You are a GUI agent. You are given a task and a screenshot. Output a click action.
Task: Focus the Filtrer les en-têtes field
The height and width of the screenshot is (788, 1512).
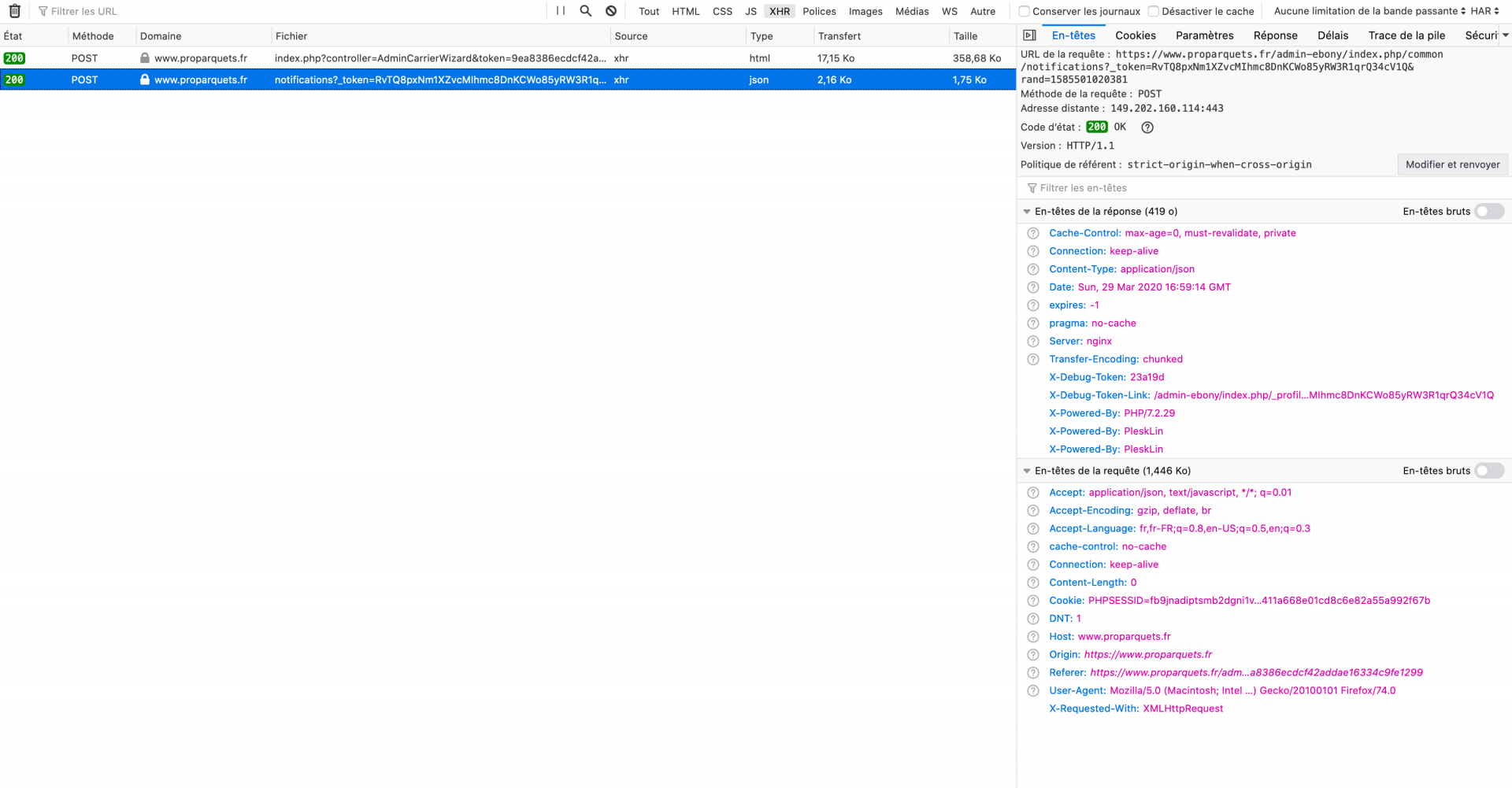1264,188
